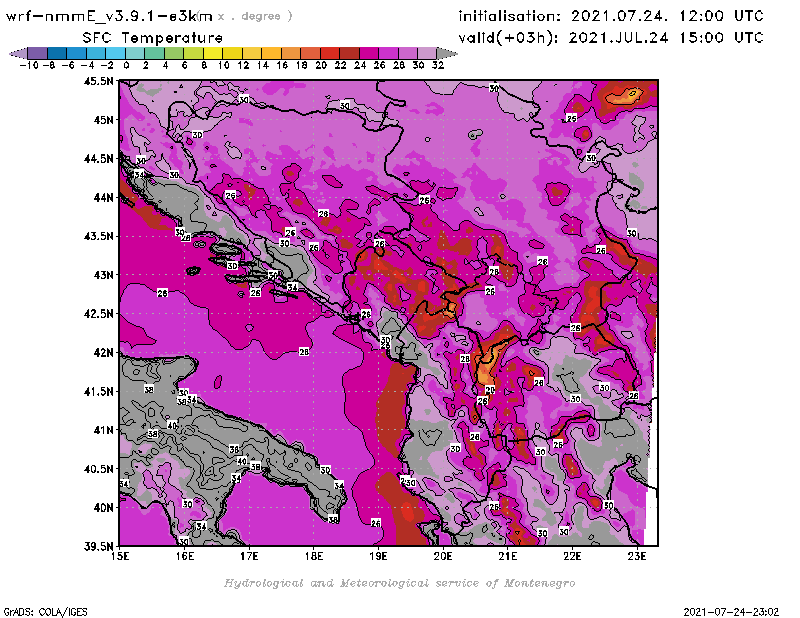Click the '20' contour label on the map
Viewport: 800px width, 618px height.
tap(490, 390)
